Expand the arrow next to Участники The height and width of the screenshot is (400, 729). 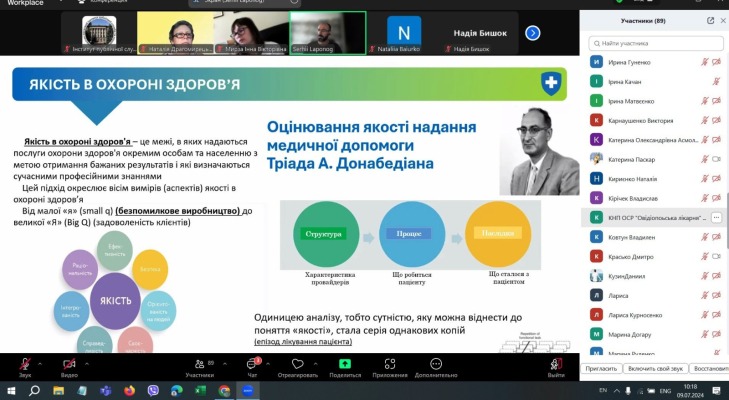point(225,364)
